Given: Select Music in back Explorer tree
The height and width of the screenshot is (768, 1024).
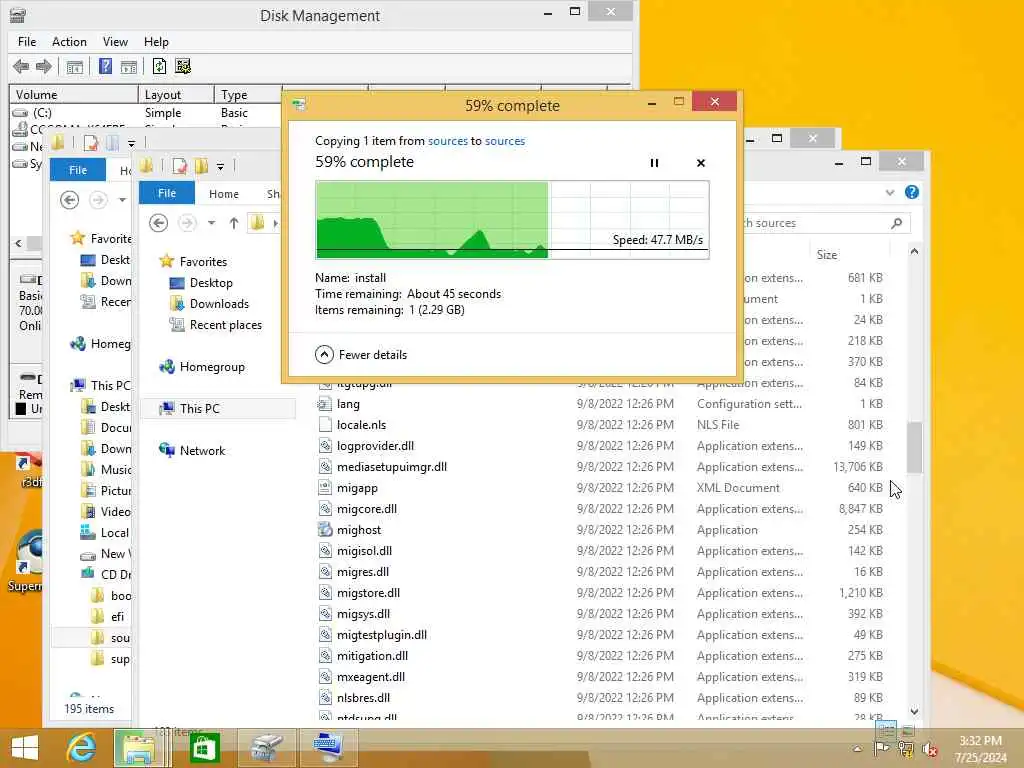Looking at the screenshot, I should coord(116,470).
